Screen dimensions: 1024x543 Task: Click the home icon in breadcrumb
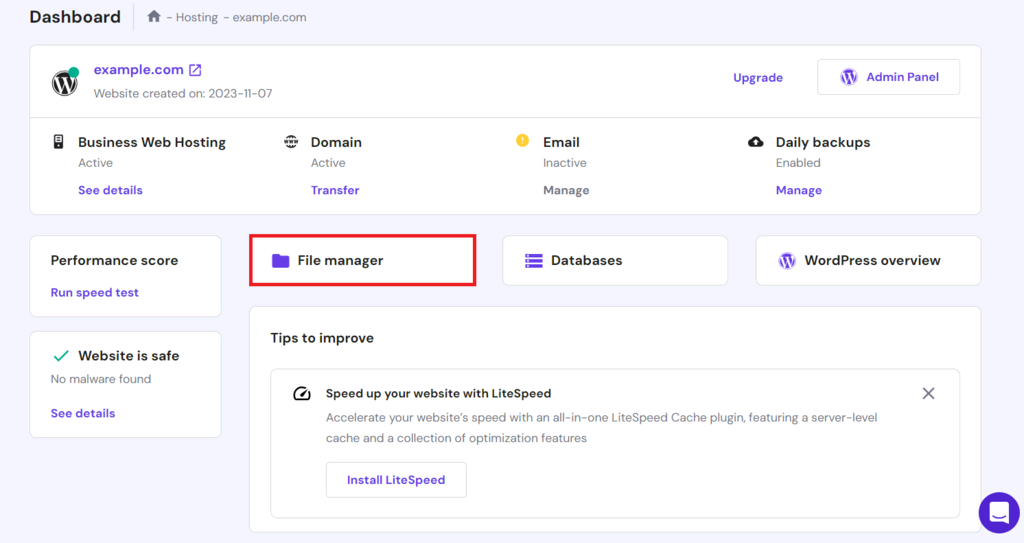153,17
